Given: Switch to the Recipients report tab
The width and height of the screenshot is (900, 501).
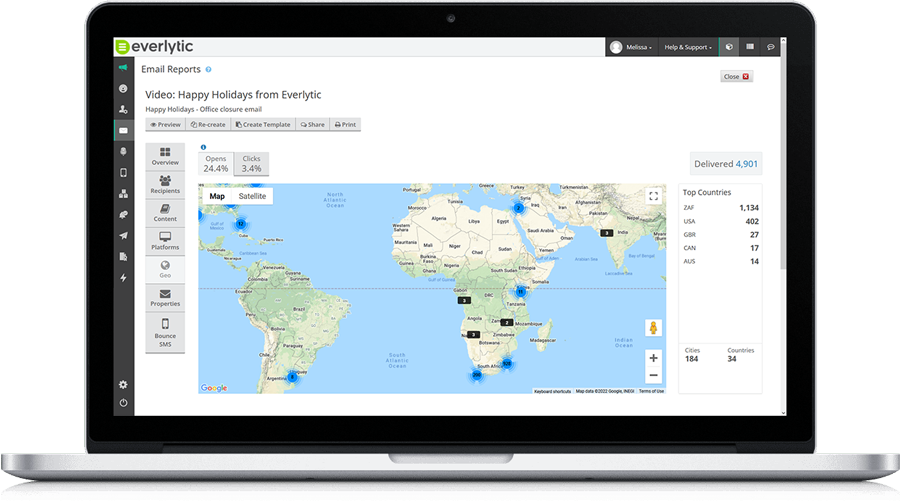Looking at the screenshot, I should (x=165, y=184).
